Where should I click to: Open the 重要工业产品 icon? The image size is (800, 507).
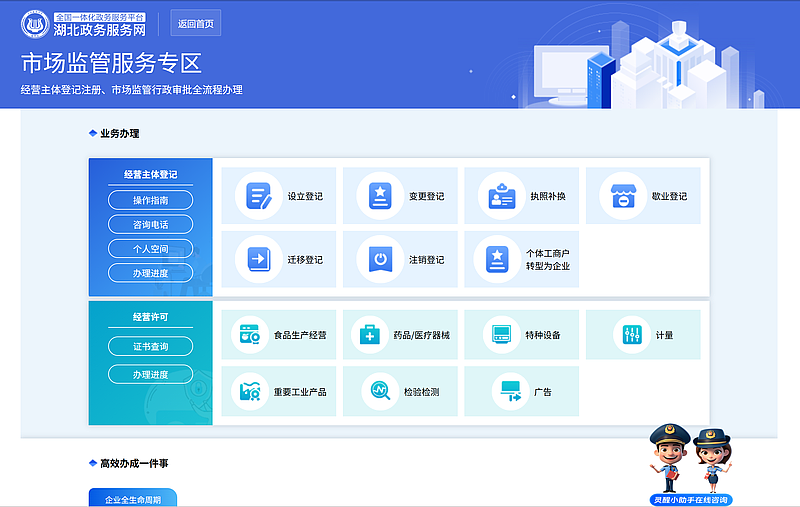[x=249, y=391]
